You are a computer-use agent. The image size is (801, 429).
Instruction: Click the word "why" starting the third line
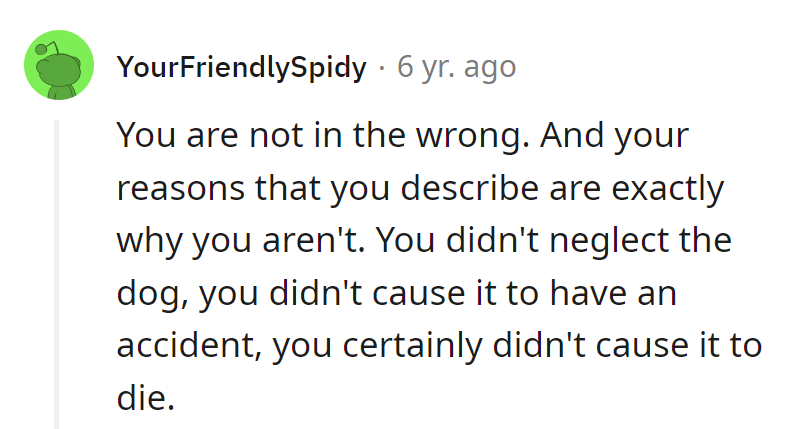pos(147,241)
